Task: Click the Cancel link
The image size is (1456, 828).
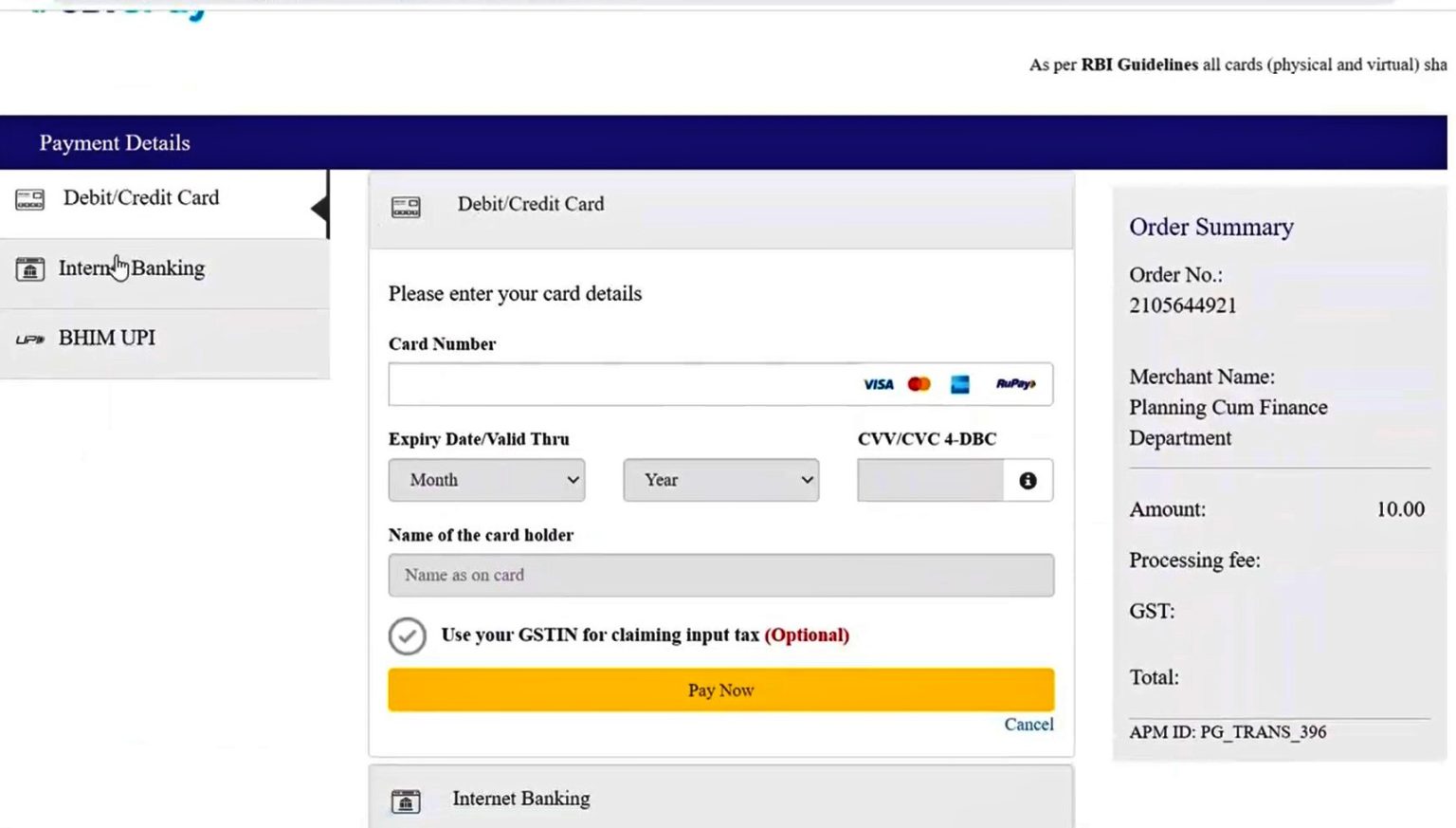Action: coord(1028,725)
